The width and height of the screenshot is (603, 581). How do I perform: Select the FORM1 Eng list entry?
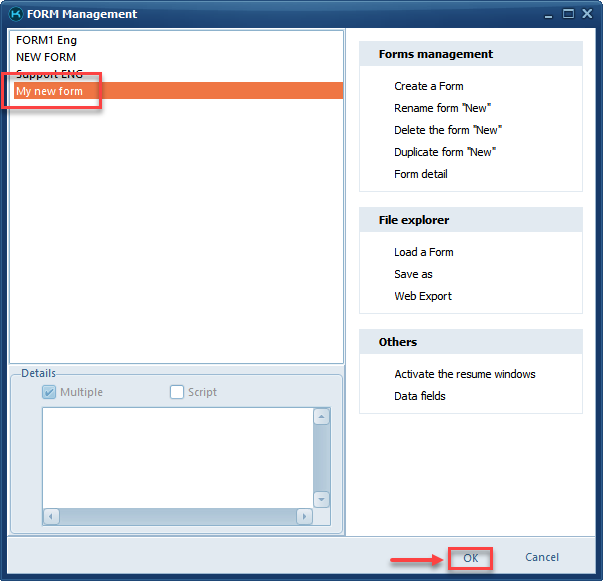(46, 40)
